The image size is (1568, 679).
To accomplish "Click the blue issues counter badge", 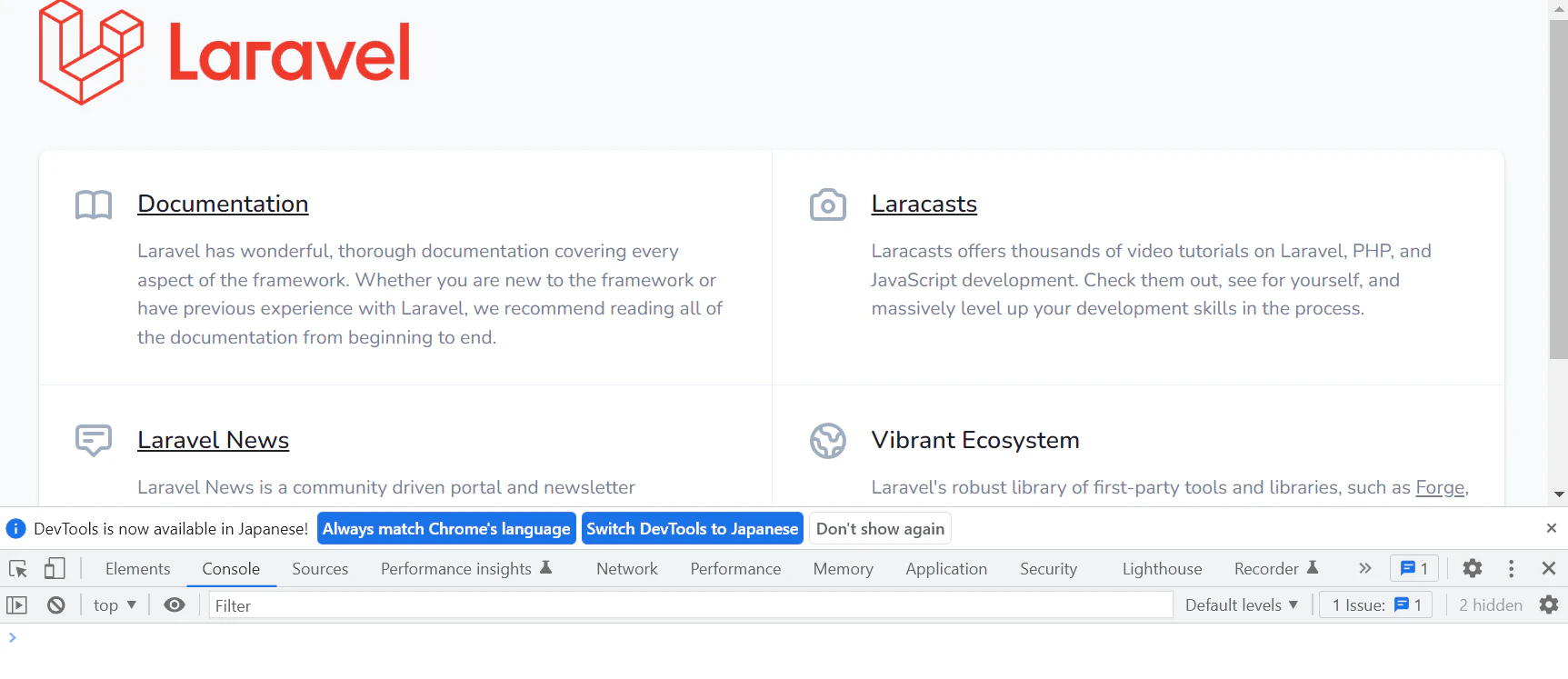I will pos(1414,569).
